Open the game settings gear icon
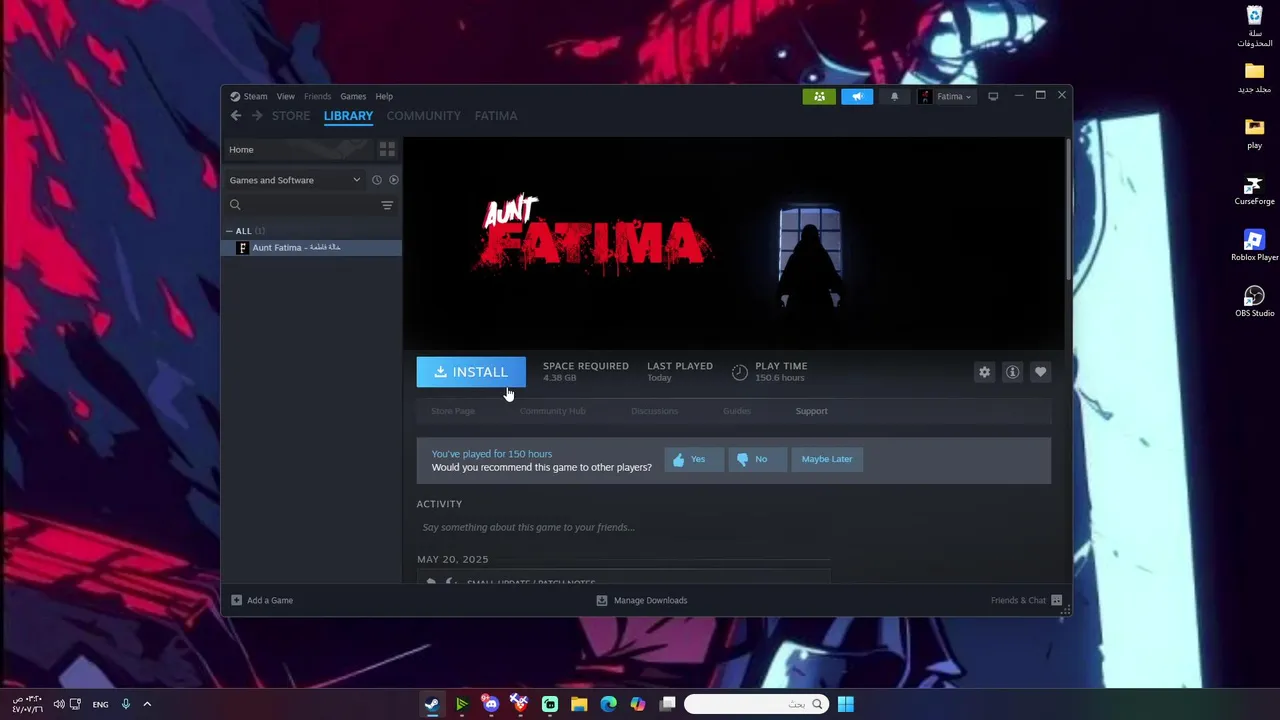The height and width of the screenshot is (720, 1280). coord(985,372)
